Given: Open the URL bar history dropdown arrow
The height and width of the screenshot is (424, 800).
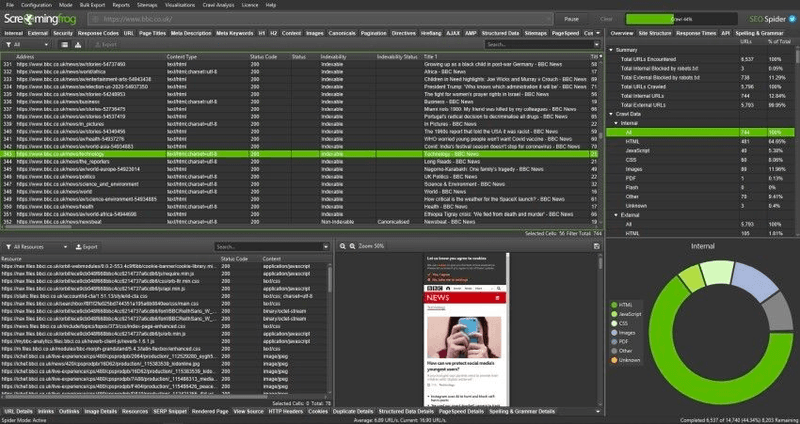Looking at the screenshot, I should tap(548, 19).
